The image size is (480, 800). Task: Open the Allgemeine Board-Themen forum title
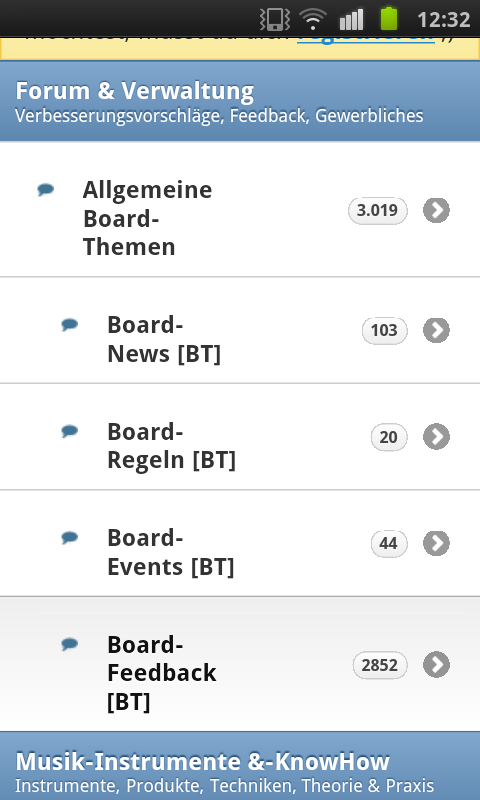[147, 218]
